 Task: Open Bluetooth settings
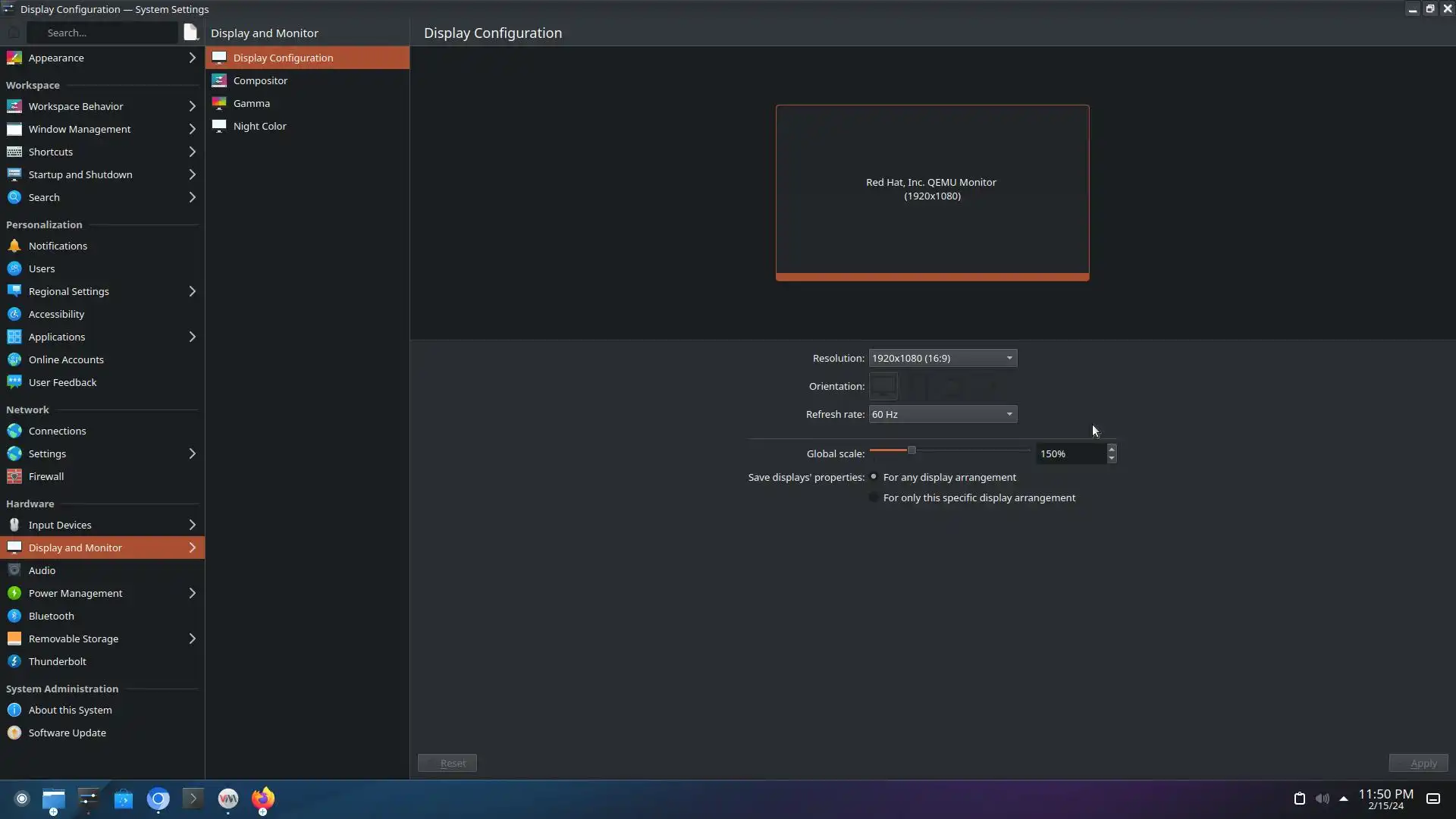51,616
